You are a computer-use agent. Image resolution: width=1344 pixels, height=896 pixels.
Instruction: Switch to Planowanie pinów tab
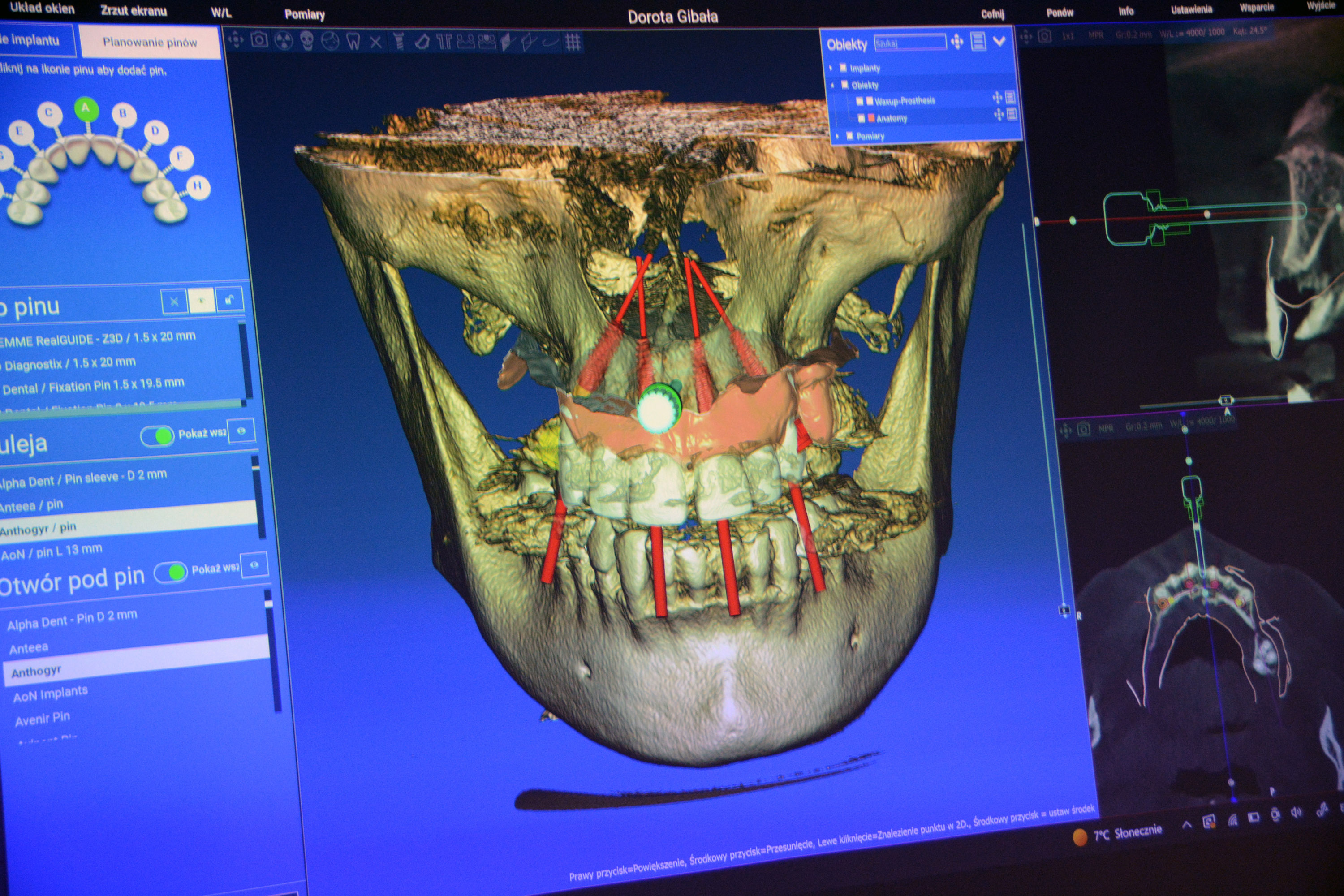[x=150, y=42]
